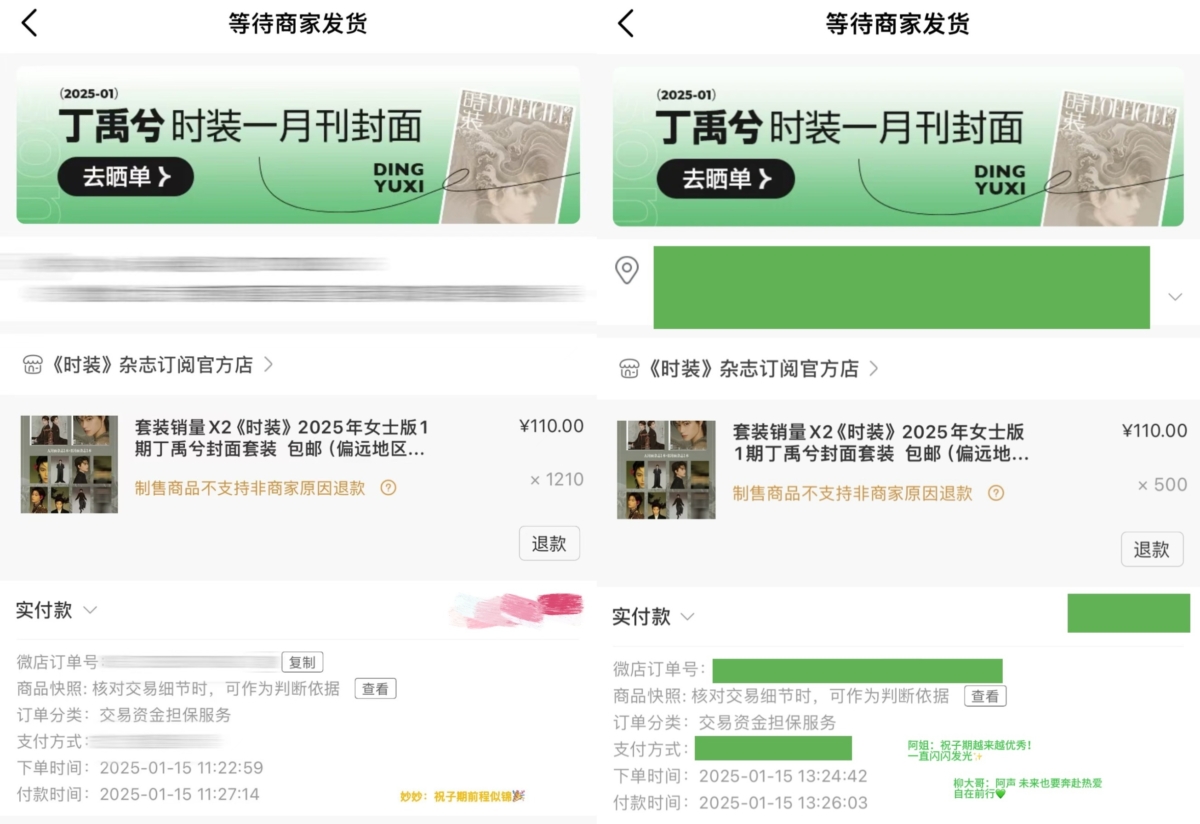The height and width of the screenshot is (824, 1200).
Task: Copy the 微店订单号 with the 复制 button
Action: [302, 662]
